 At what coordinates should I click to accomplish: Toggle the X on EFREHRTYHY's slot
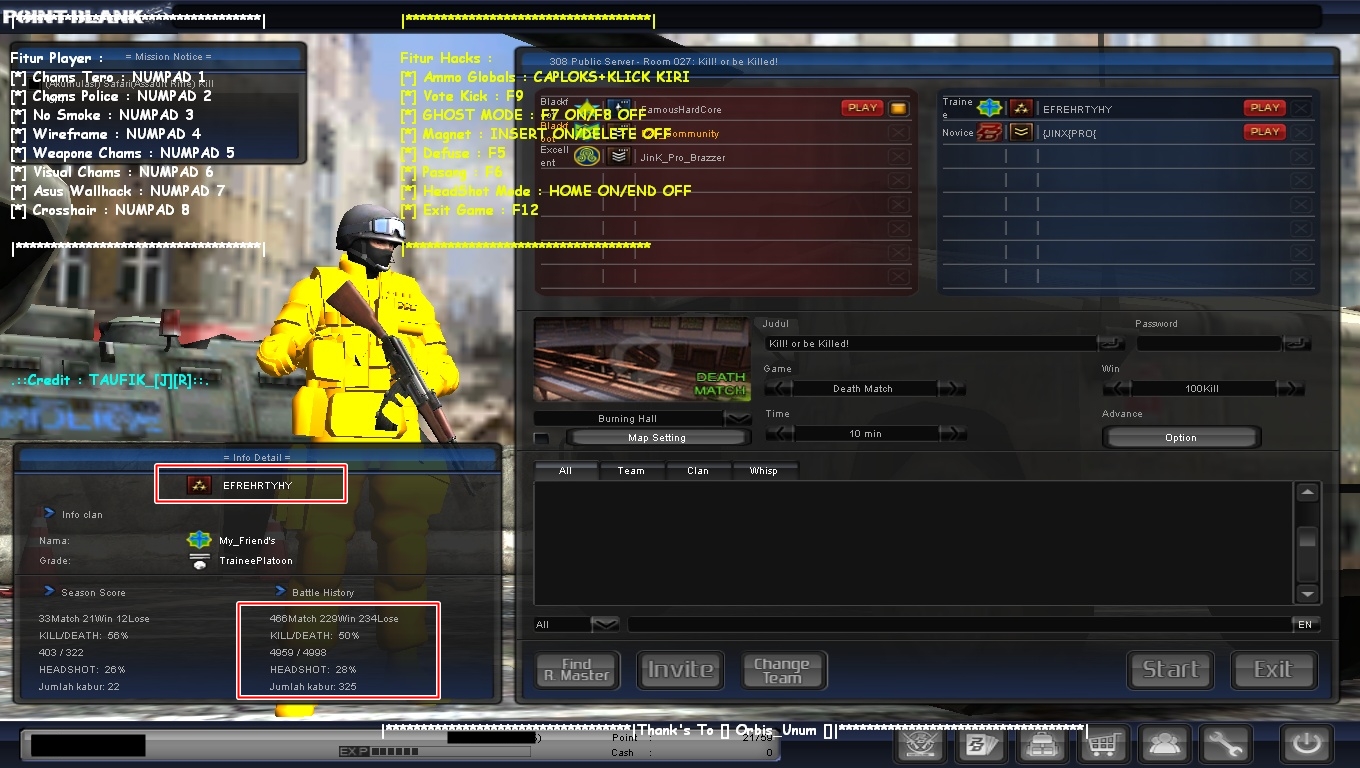coord(1300,108)
